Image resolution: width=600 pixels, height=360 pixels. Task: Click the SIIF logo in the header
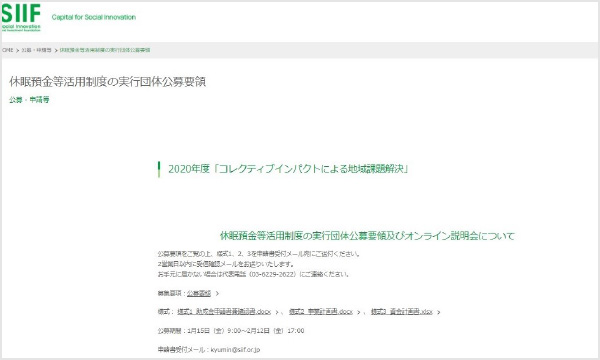[21, 18]
